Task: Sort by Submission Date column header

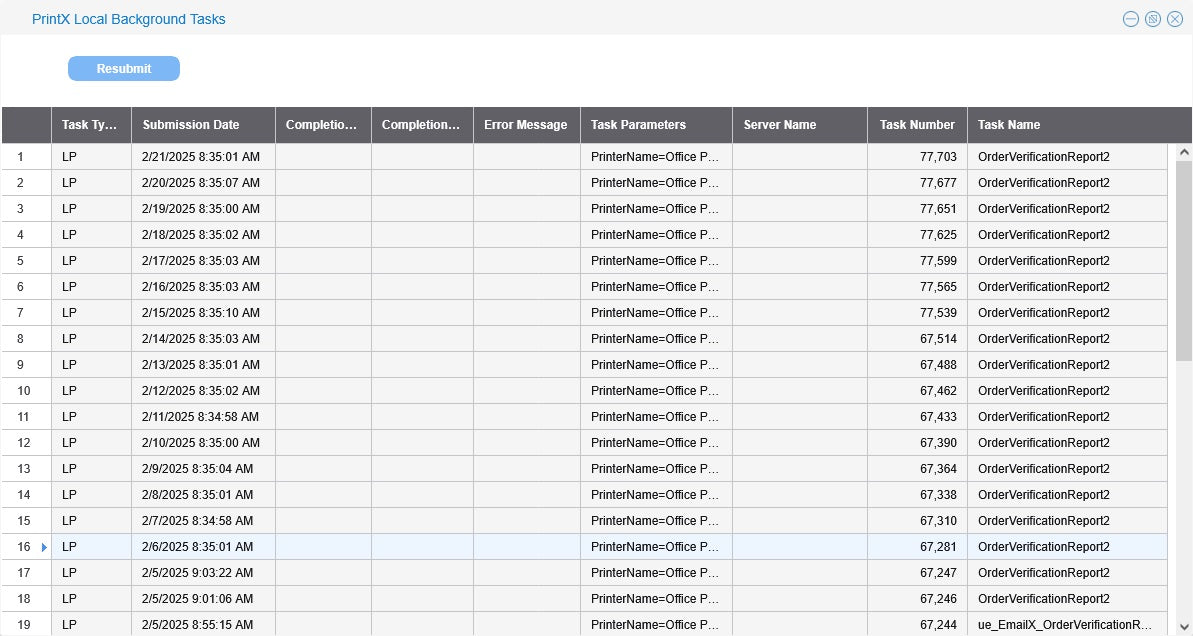Action: tap(191, 125)
